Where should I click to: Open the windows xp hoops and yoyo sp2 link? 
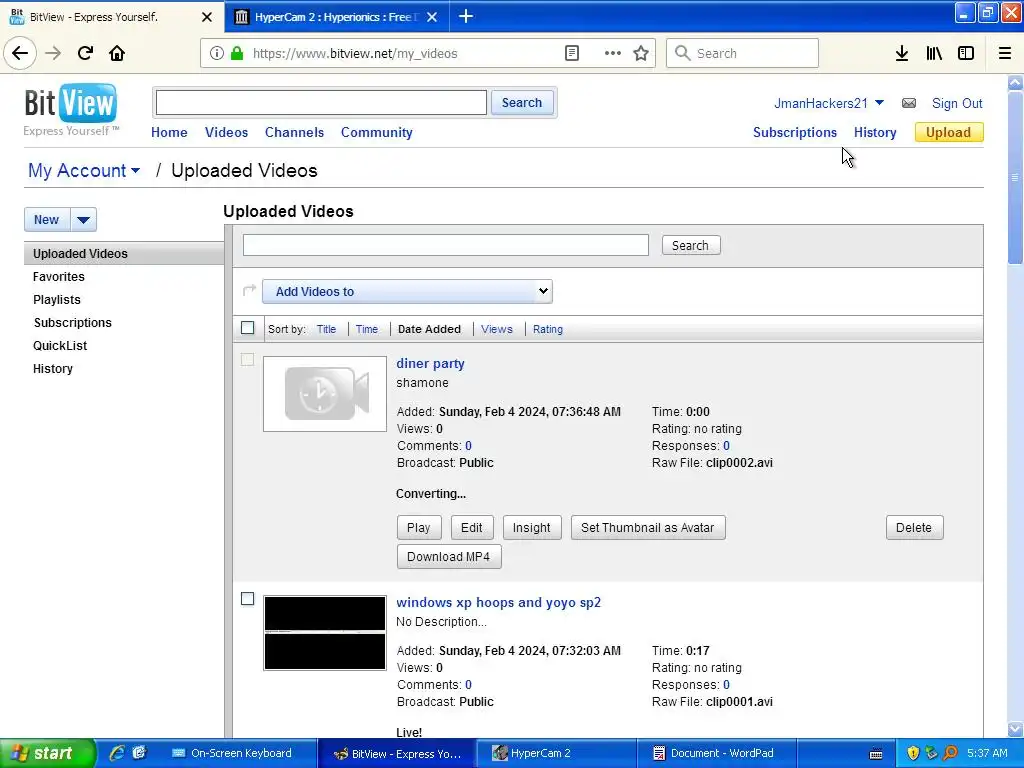coord(498,602)
